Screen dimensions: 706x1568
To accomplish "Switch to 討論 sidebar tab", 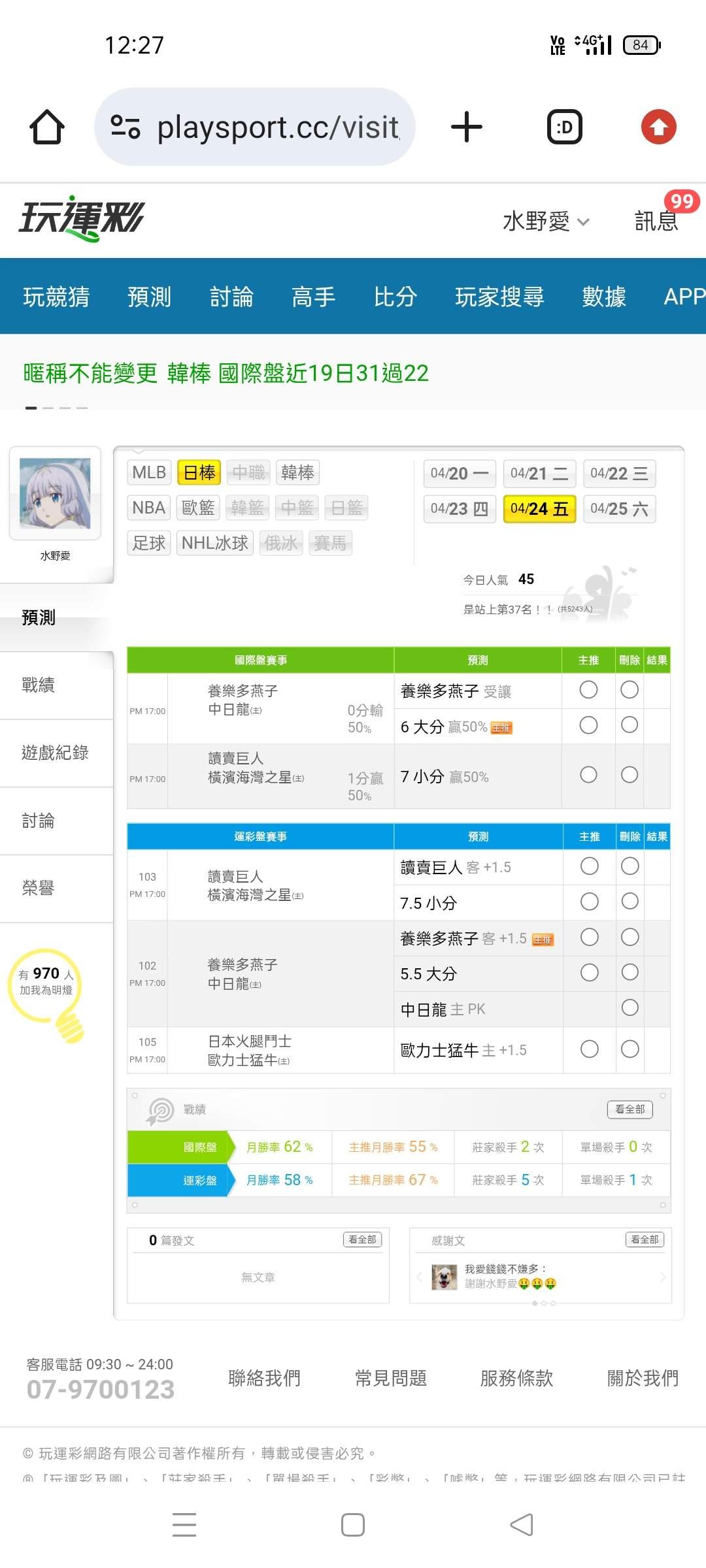I will point(56,821).
